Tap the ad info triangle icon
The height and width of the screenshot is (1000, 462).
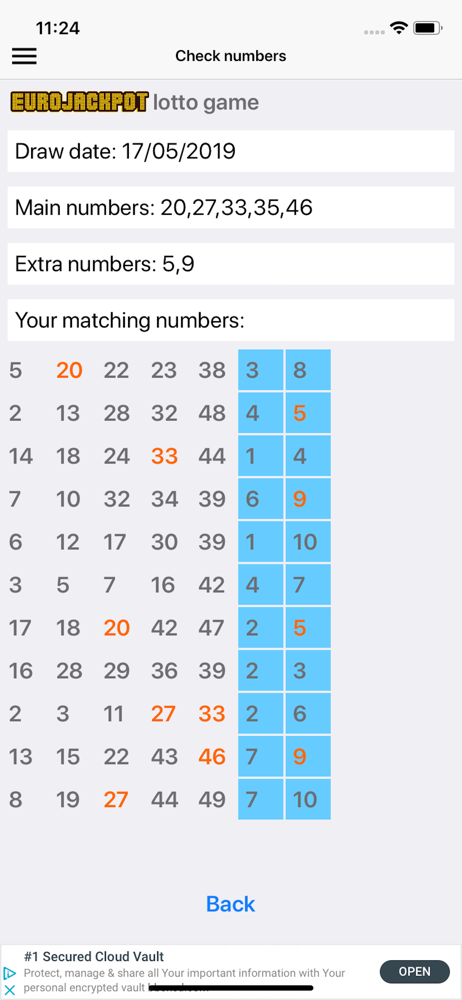[10, 973]
